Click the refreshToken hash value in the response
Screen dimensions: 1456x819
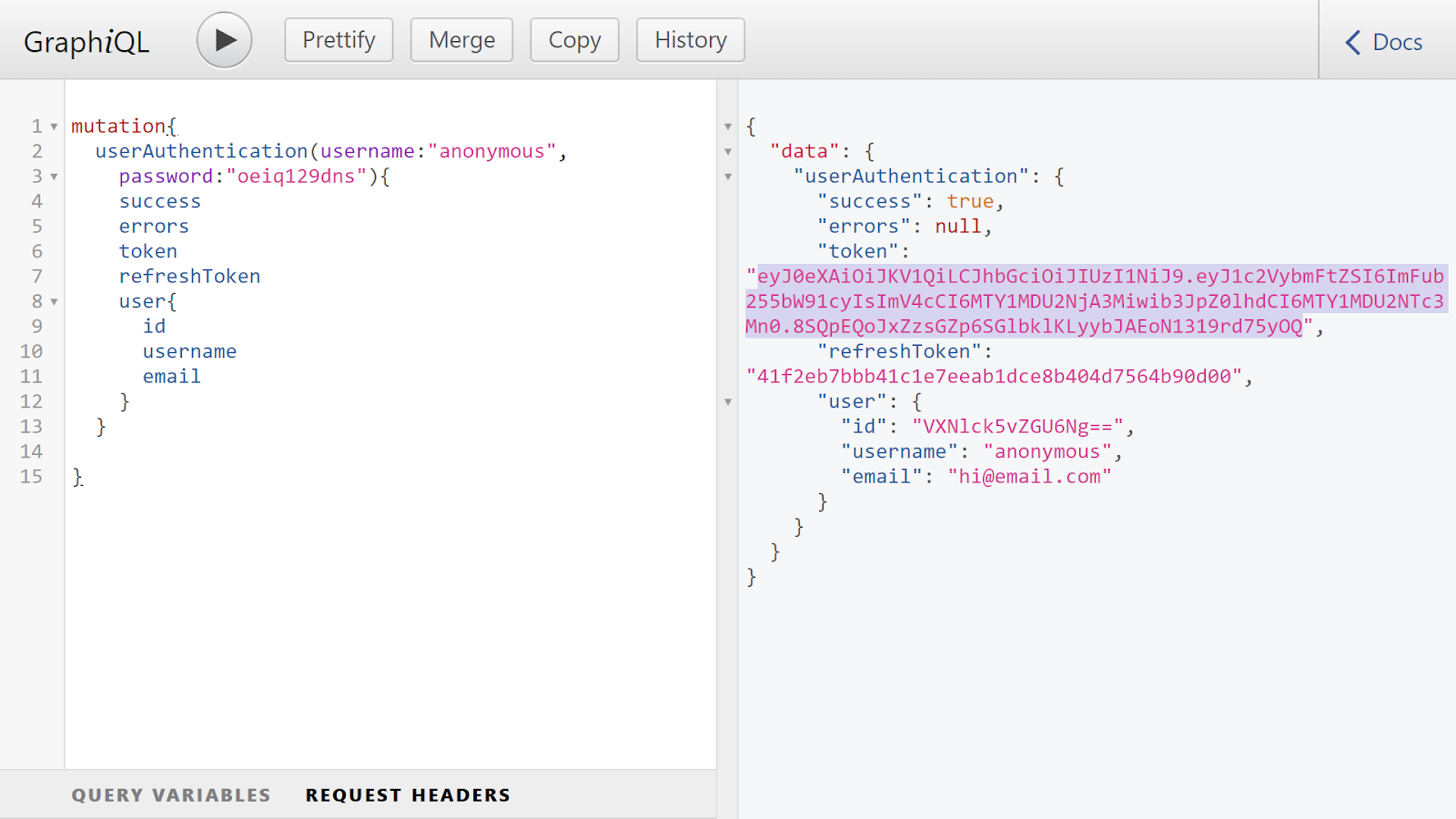point(994,377)
